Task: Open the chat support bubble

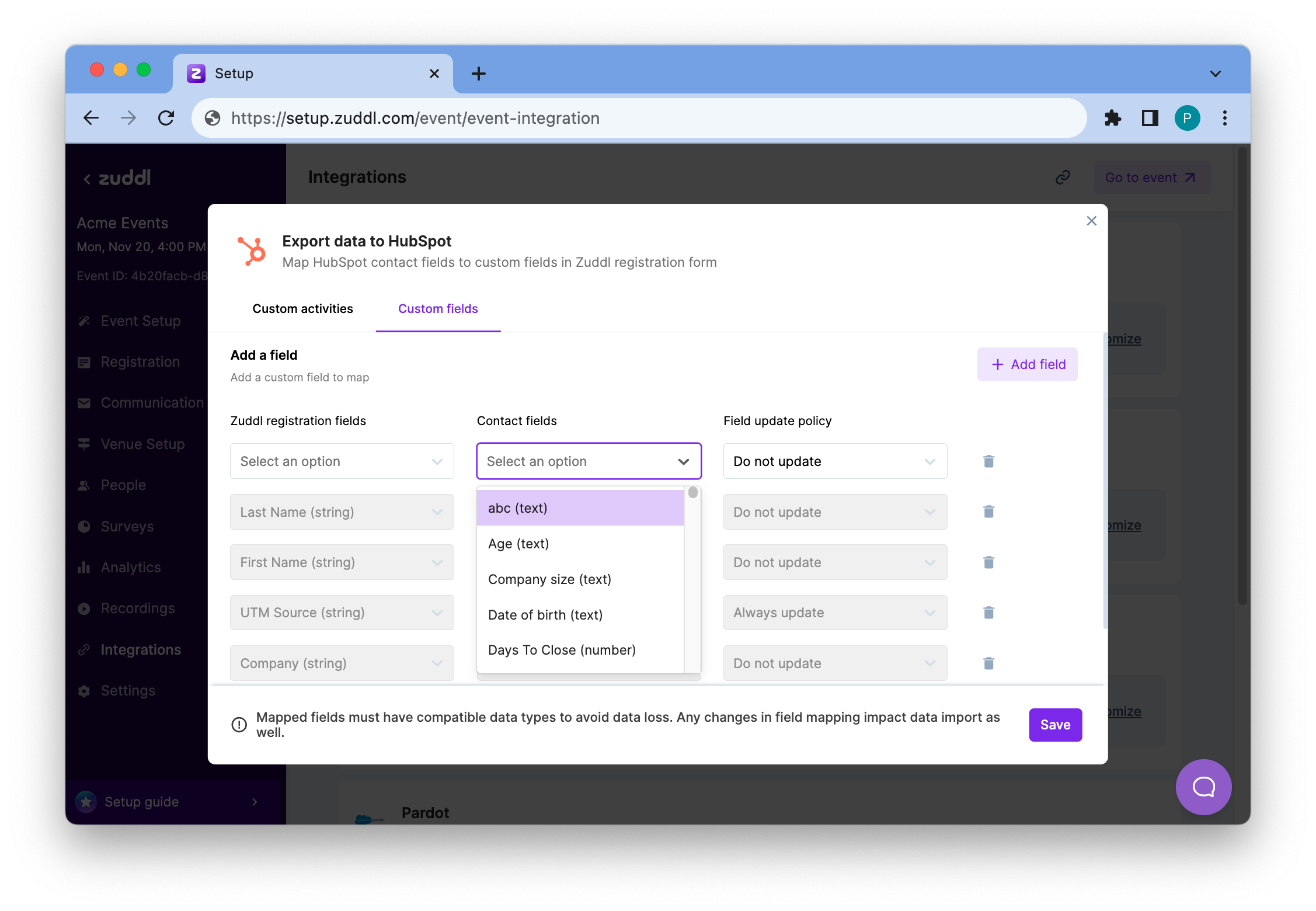Action: [x=1203, y=787]
